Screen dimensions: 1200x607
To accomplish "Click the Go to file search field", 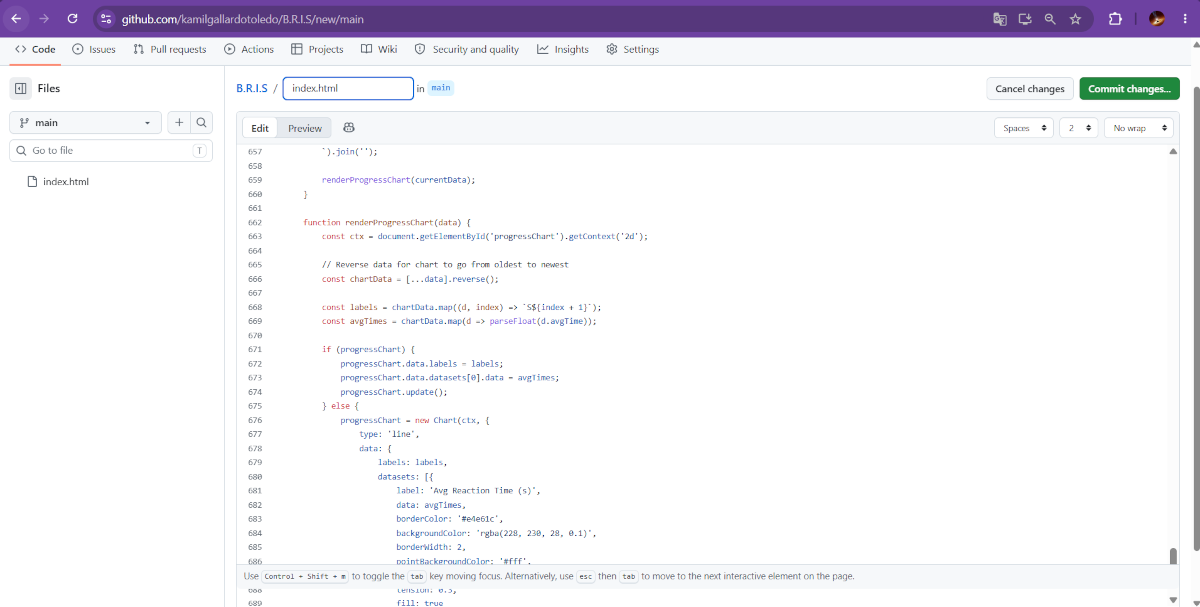I will [x=111, y=150].
